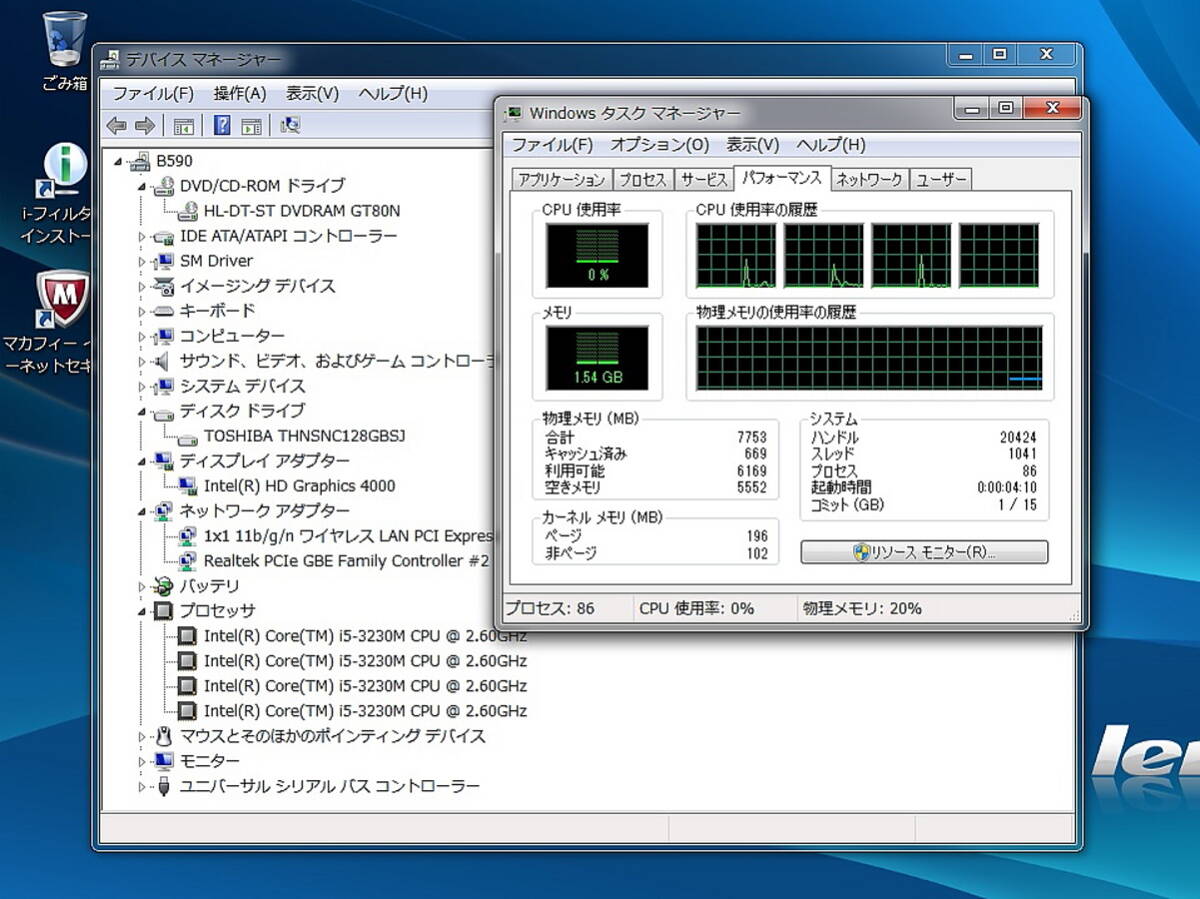
Task: Click the B590 computer root icon
Action: [x=140, y=161]
